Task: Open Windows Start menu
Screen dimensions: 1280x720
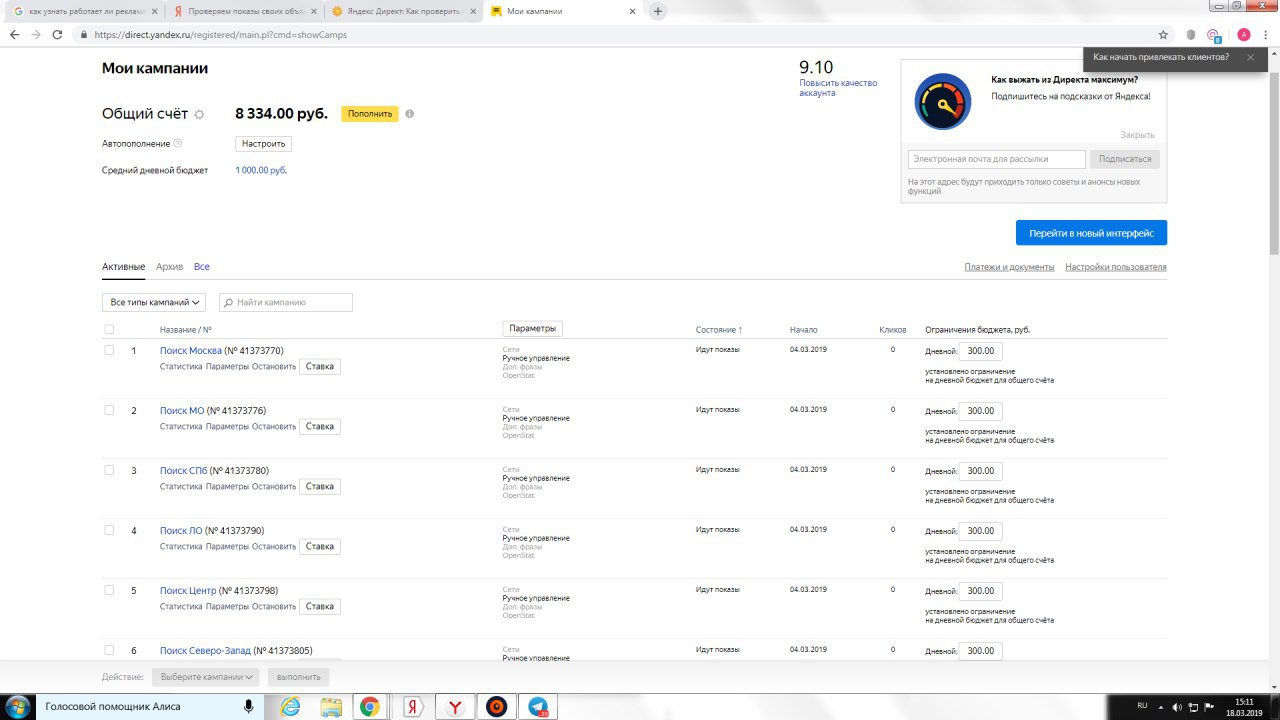Action: (18, 707)
